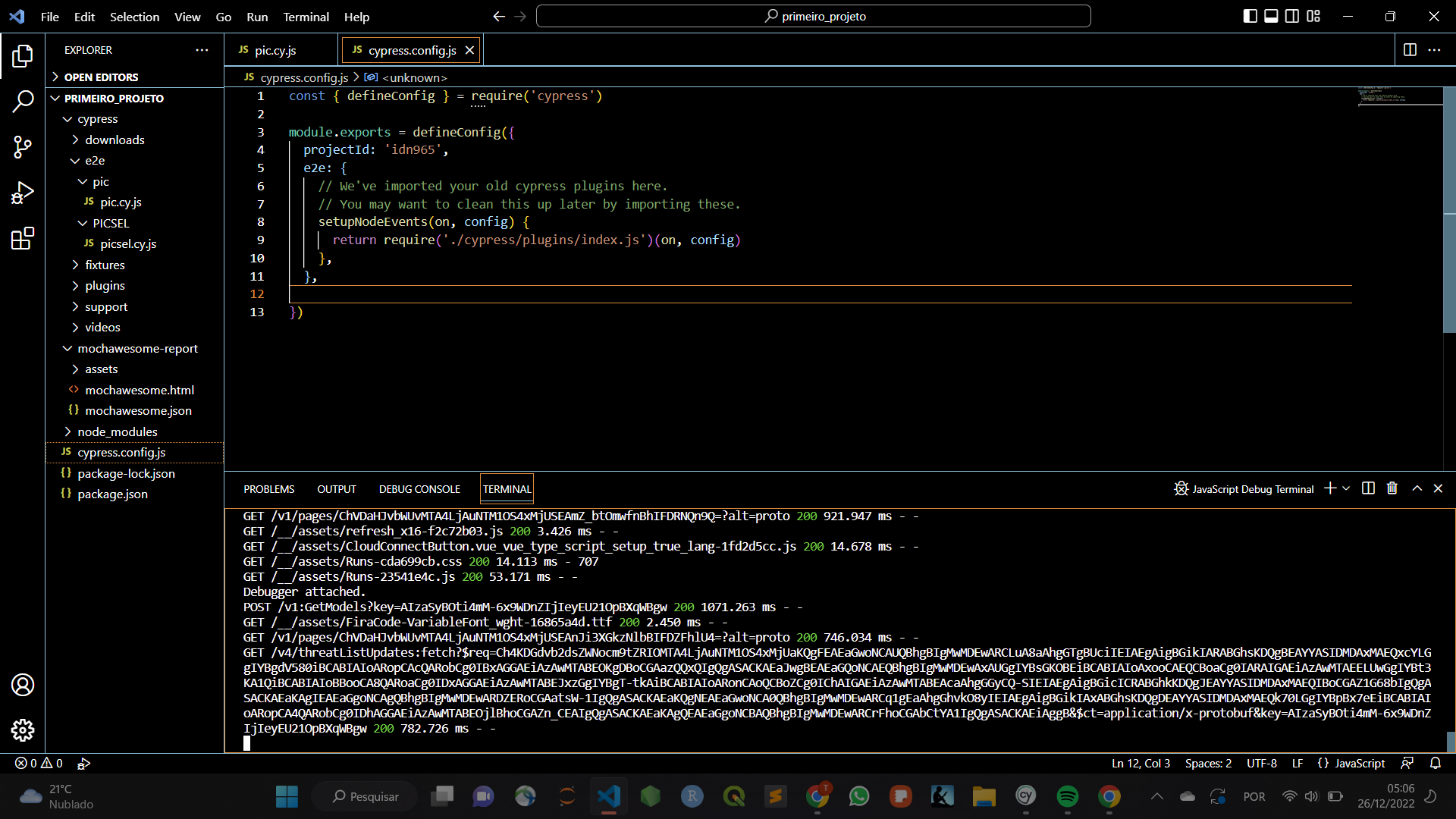Open the Customize Layout icon
The width and height of the screenshot is (1456, 819).
(x=1313, y=16)
